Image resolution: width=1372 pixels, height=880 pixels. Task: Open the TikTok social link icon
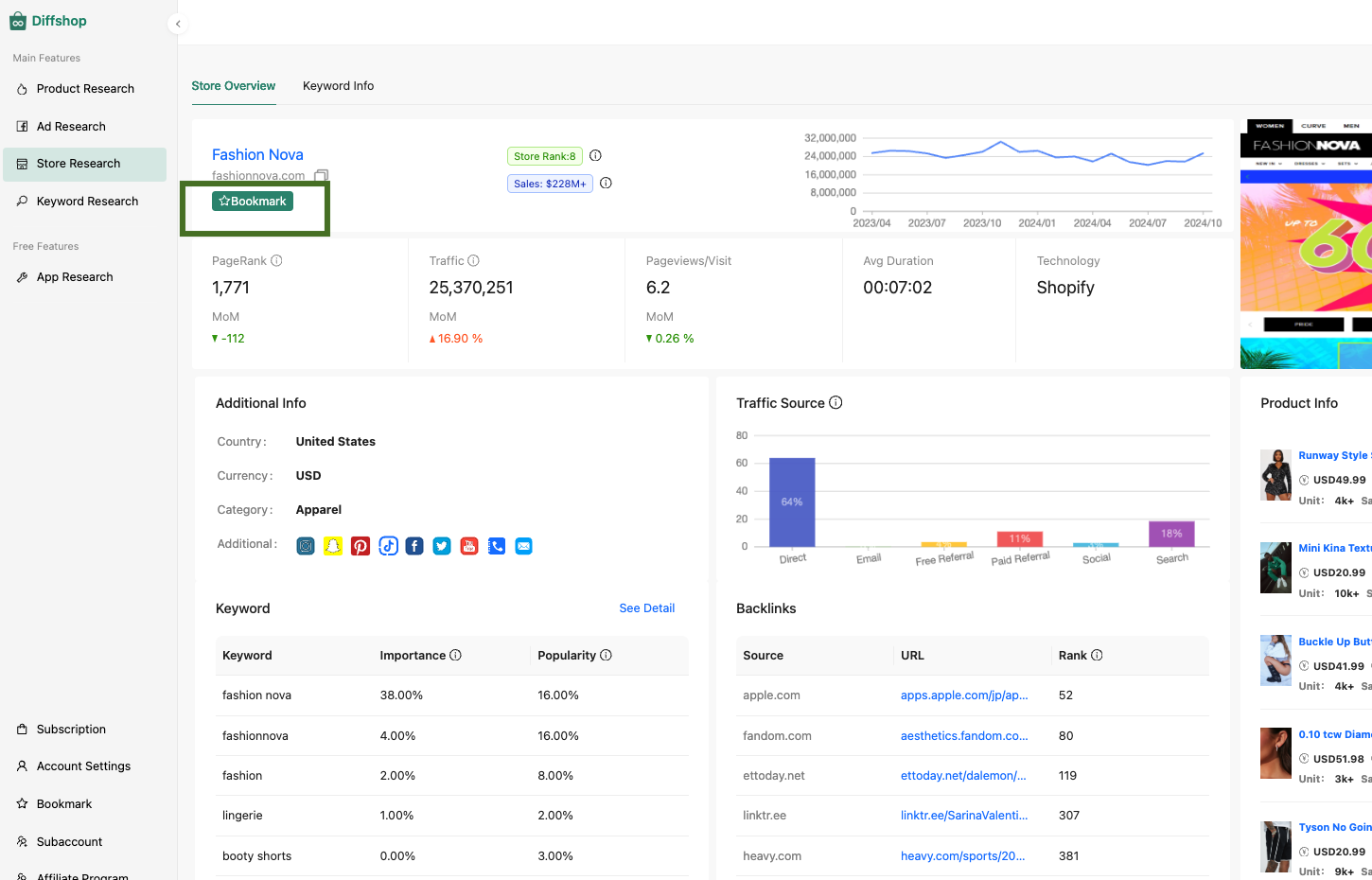tap(388, 546)
